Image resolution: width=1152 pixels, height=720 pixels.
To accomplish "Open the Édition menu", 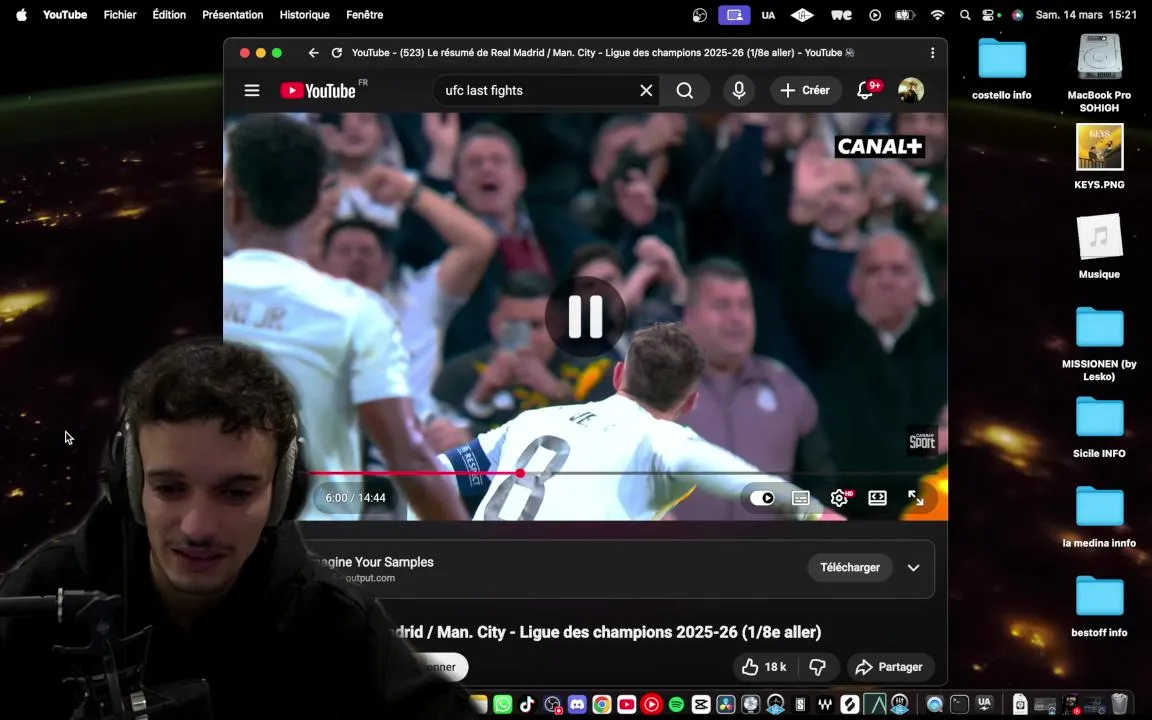I will pos(169,15).
